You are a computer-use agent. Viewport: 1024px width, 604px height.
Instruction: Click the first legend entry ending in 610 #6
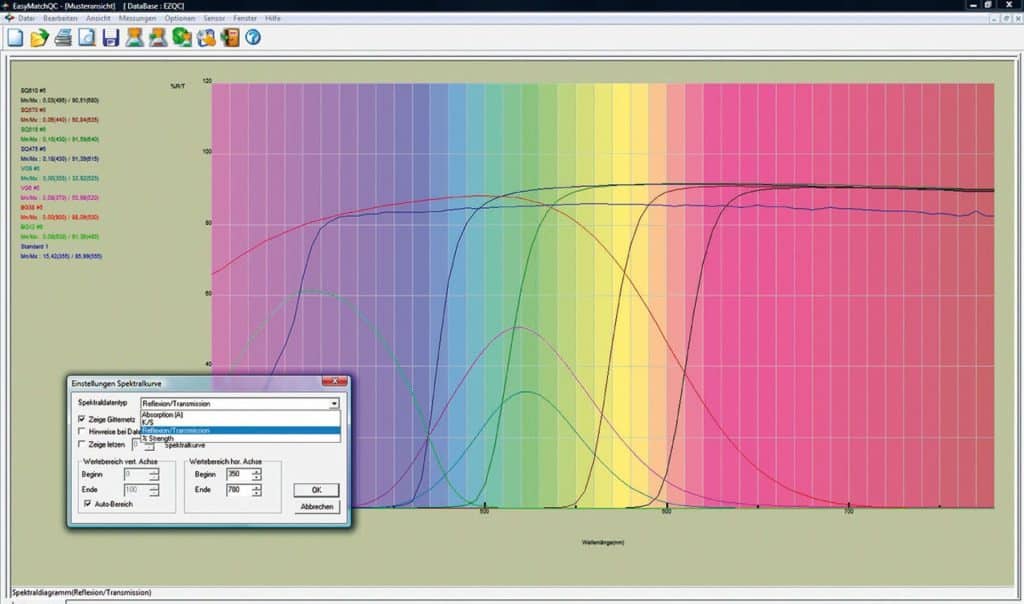(33, 91)
